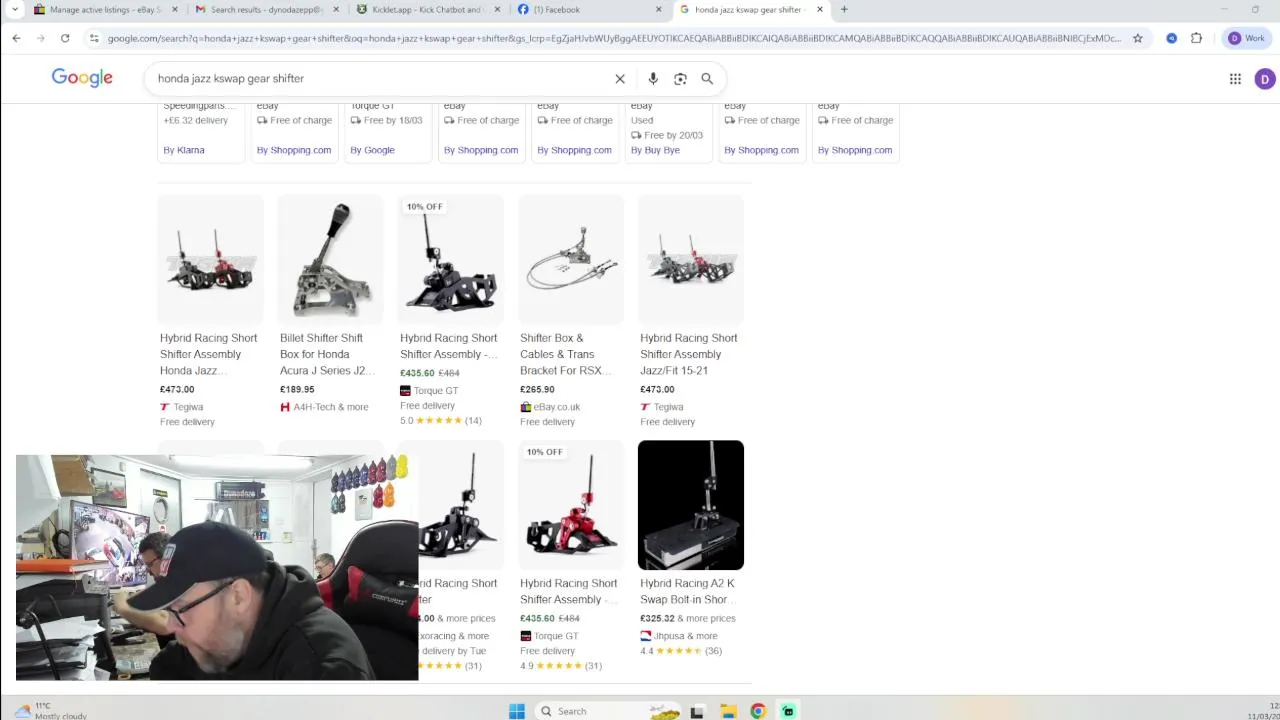Switch to Kicklet.app chatbot tab
1280x720 pixels.
tap(427, 10)
